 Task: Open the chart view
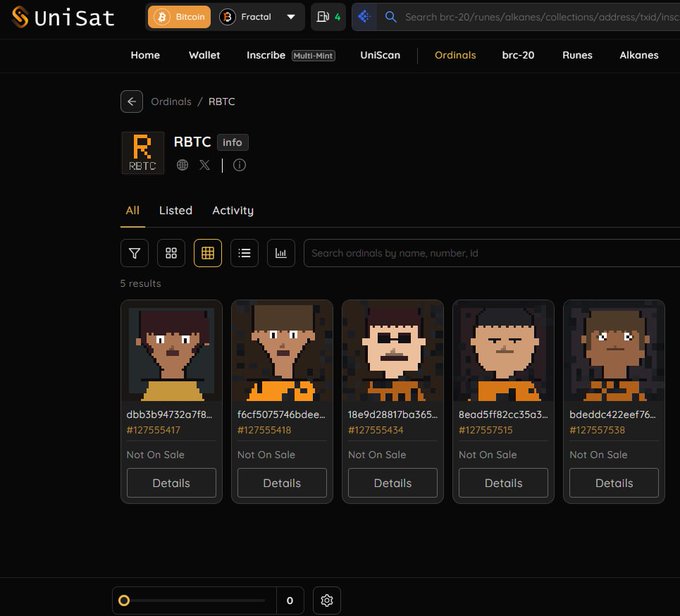[281, 253]
